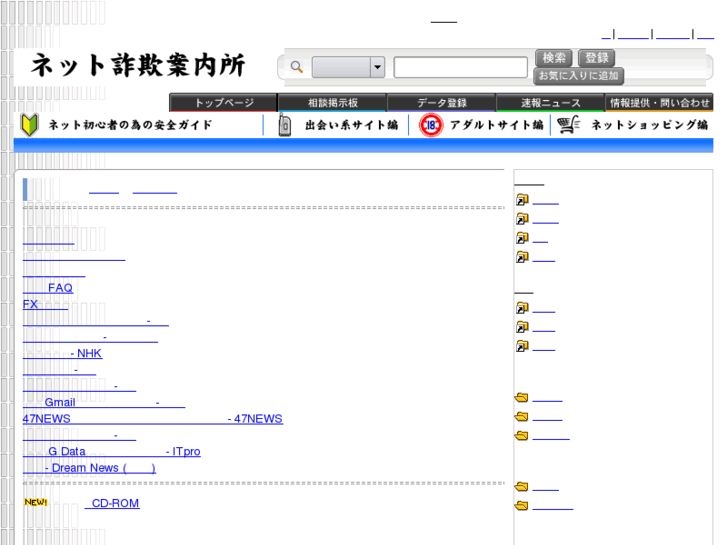
Task: Open the news link ending in NHK
Action: coord(62,353)
